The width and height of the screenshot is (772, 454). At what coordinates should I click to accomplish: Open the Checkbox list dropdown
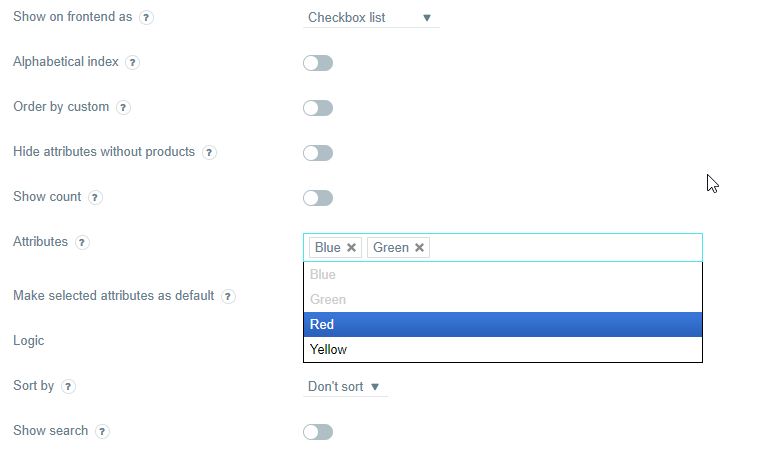coord(371,18)
